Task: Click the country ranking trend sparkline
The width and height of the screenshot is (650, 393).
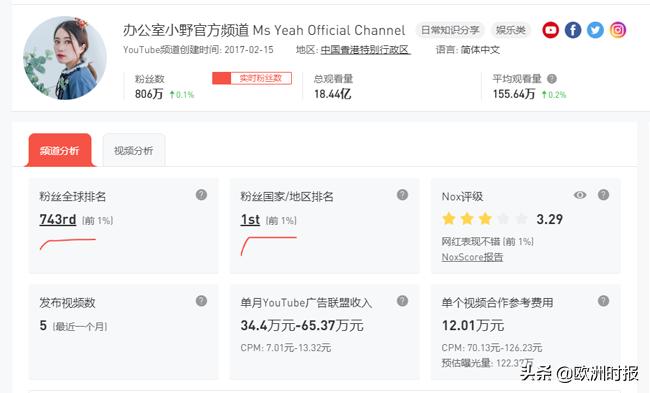Action: (269, 246)
